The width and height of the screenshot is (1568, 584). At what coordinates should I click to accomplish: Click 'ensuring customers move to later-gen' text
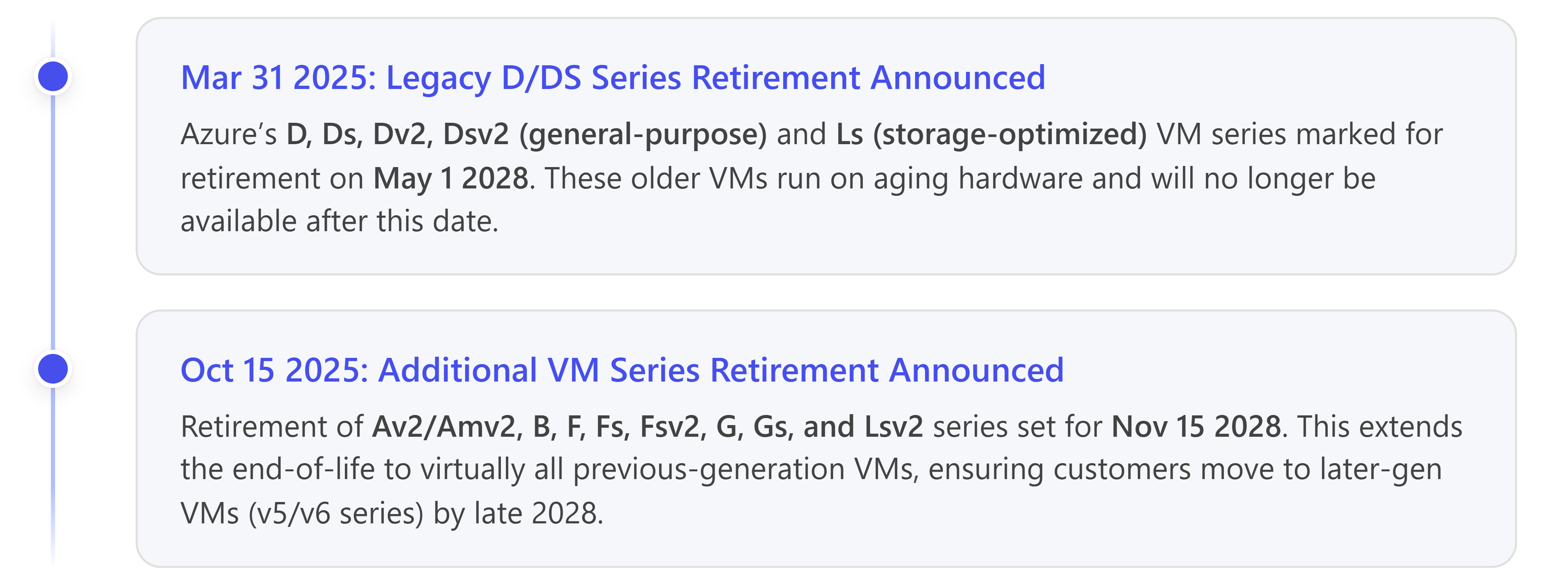1185,470
